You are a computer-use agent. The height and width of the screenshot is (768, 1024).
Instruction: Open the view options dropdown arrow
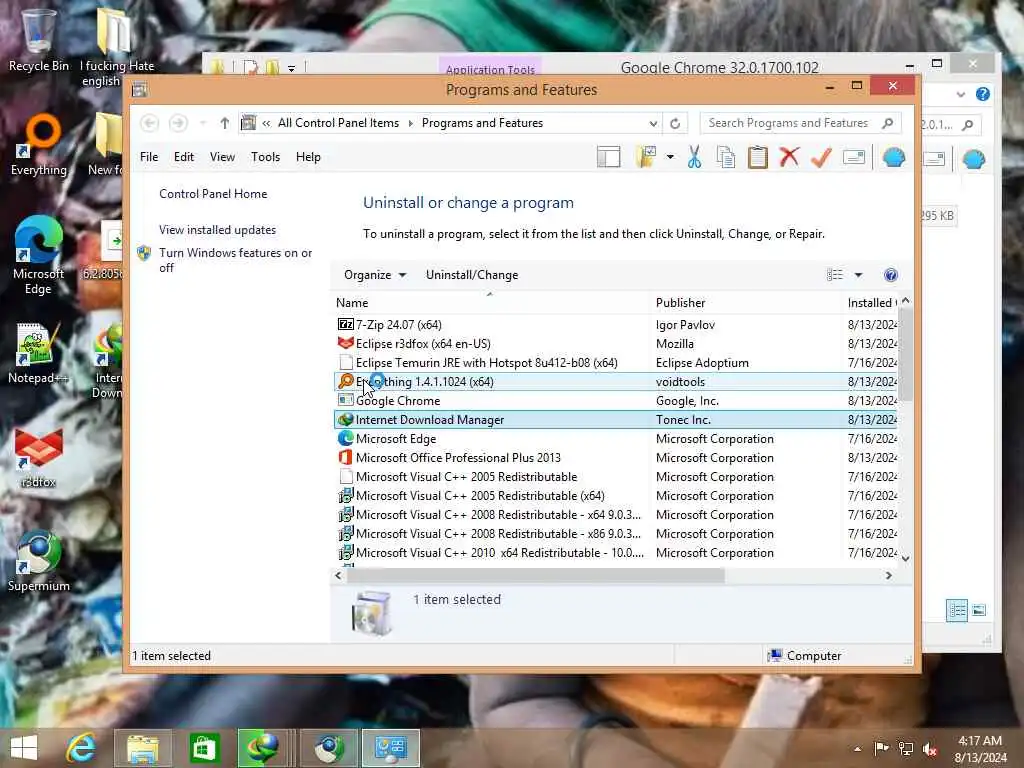pyautogui.click(x=858, y=275)
